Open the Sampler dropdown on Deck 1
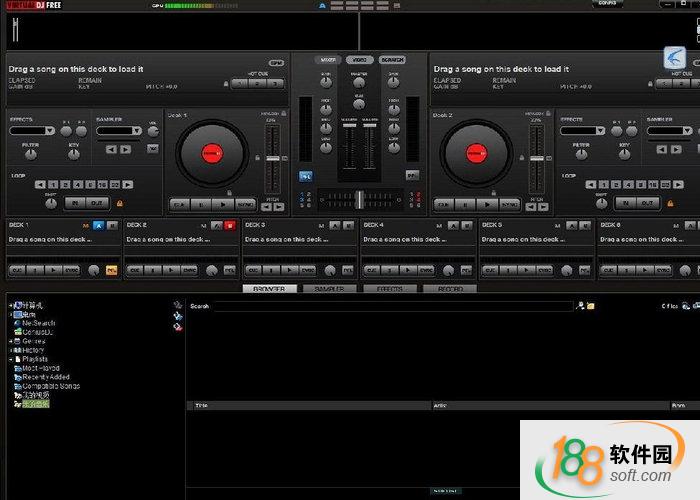 coord(119,131)
